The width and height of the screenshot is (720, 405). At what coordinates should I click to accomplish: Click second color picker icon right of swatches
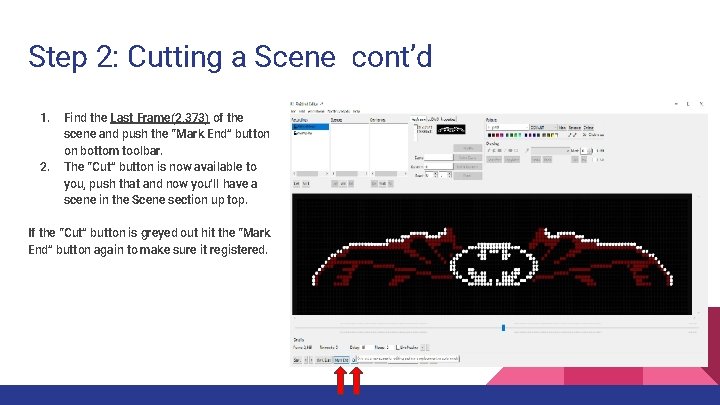[x=575, y=135]
